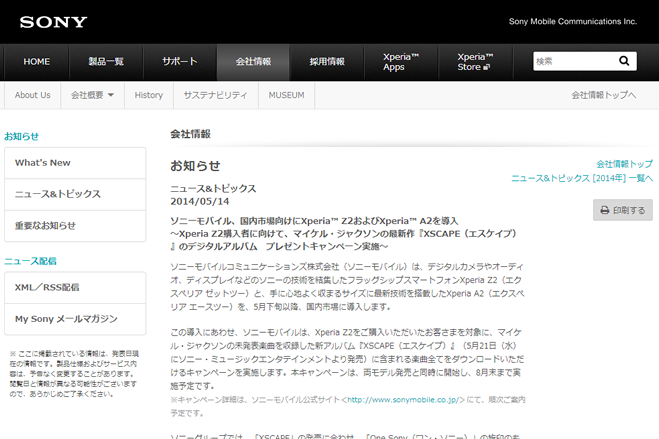
Task: Click the 2014/05/14 date text
Action: point(200,202)
